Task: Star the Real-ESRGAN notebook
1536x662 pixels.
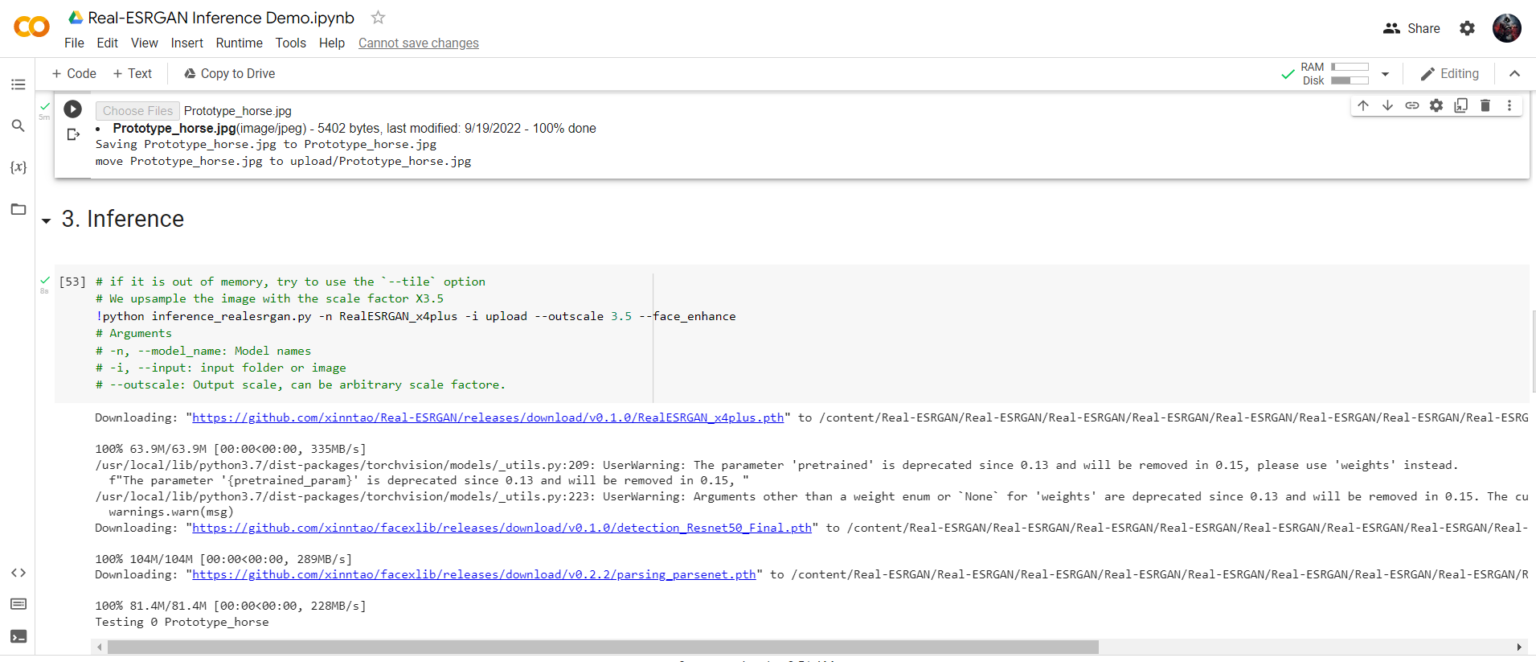Action: [378, 18]
